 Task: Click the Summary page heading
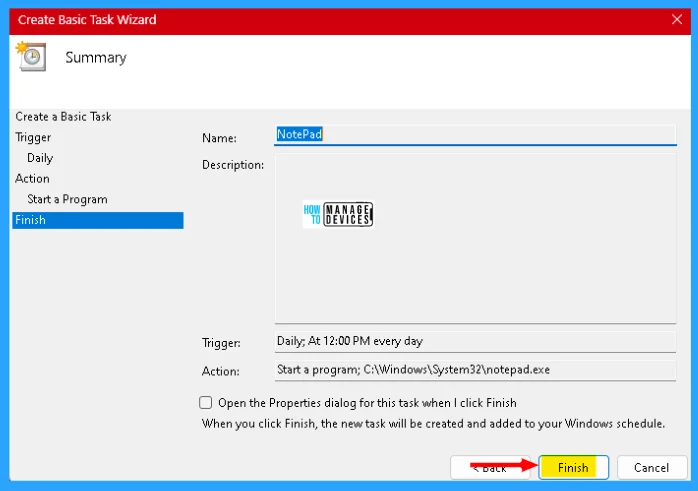(x=96, y=58)
